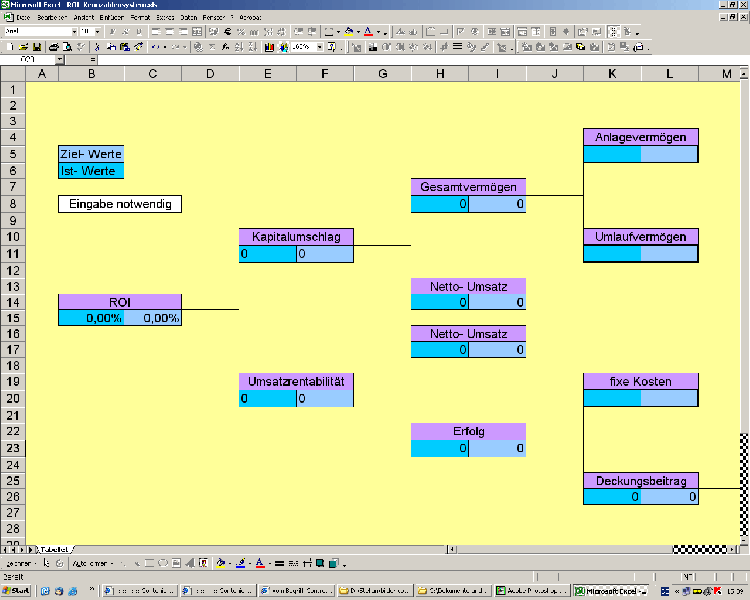The height and width of the screenshot is (600, 750).
Task: Open the AutoFormen drawing menu button
Action: 92,563
